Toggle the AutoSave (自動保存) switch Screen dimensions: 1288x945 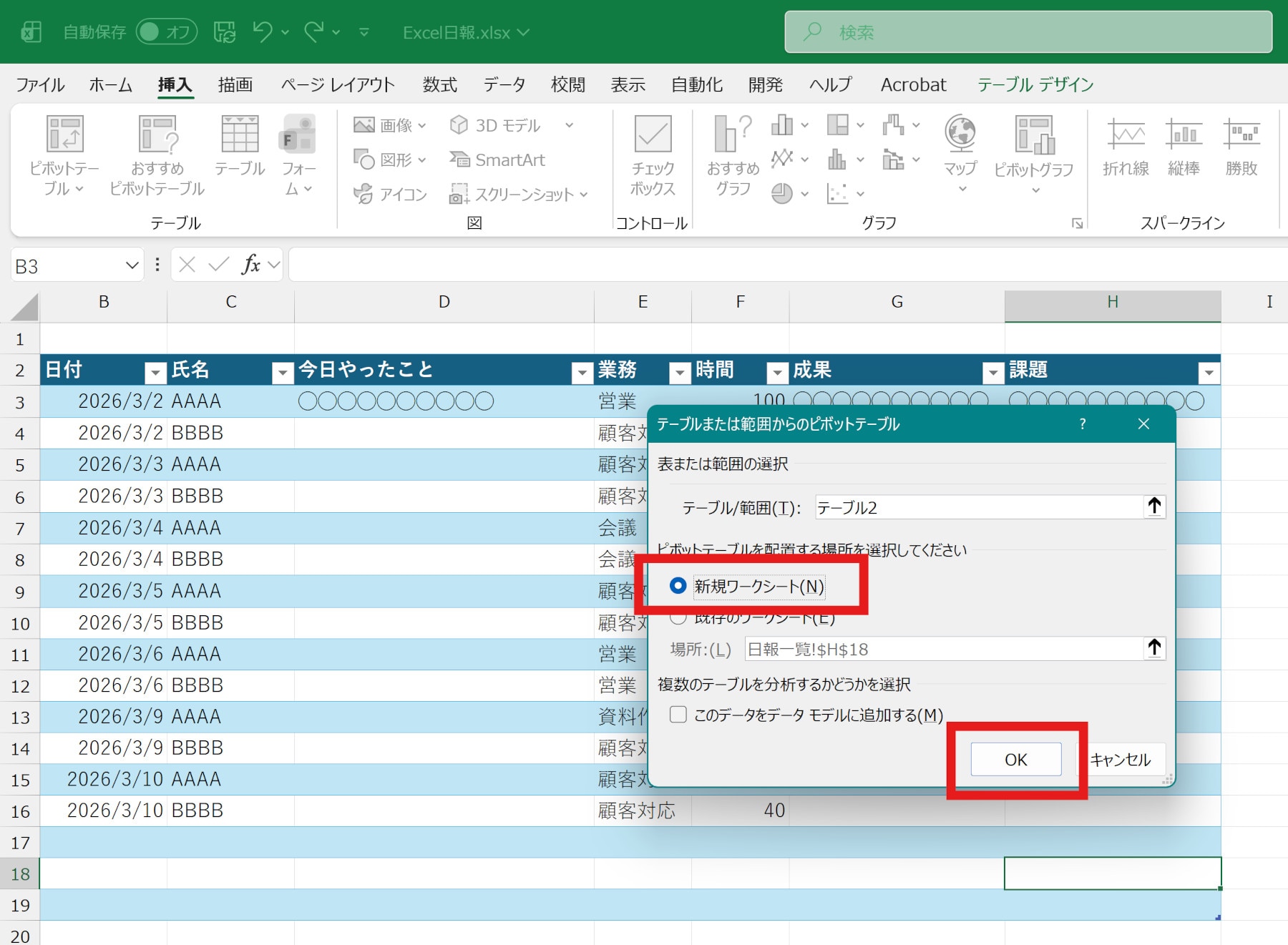click(x=167, y=32)
